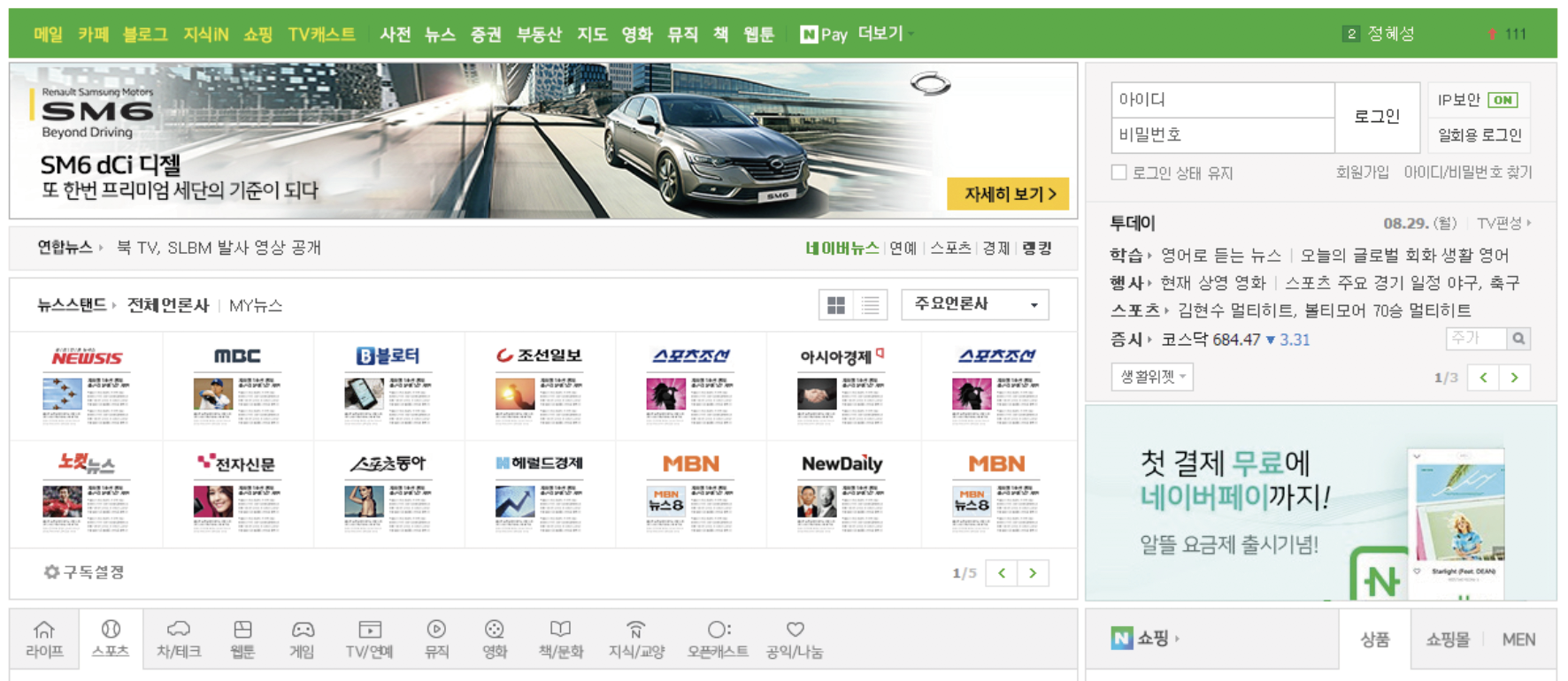Switch newsstand to grid view
The width and height of the screenshot is (1568, 681).
coord(836,305)
